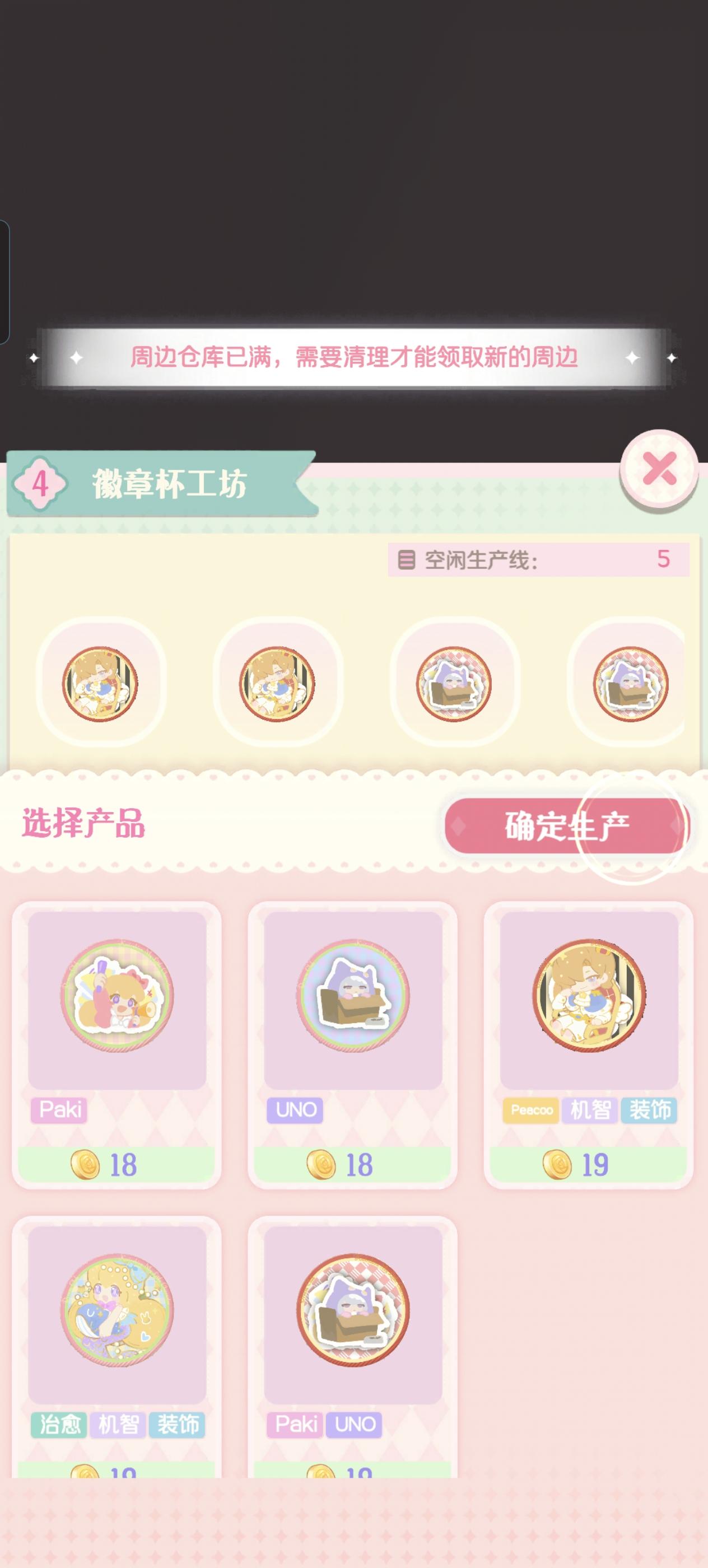Click the 空闲生产线 idle lines counter
Image resolution: width=708 pixels, height=1568 pixels.
[538, 559]
